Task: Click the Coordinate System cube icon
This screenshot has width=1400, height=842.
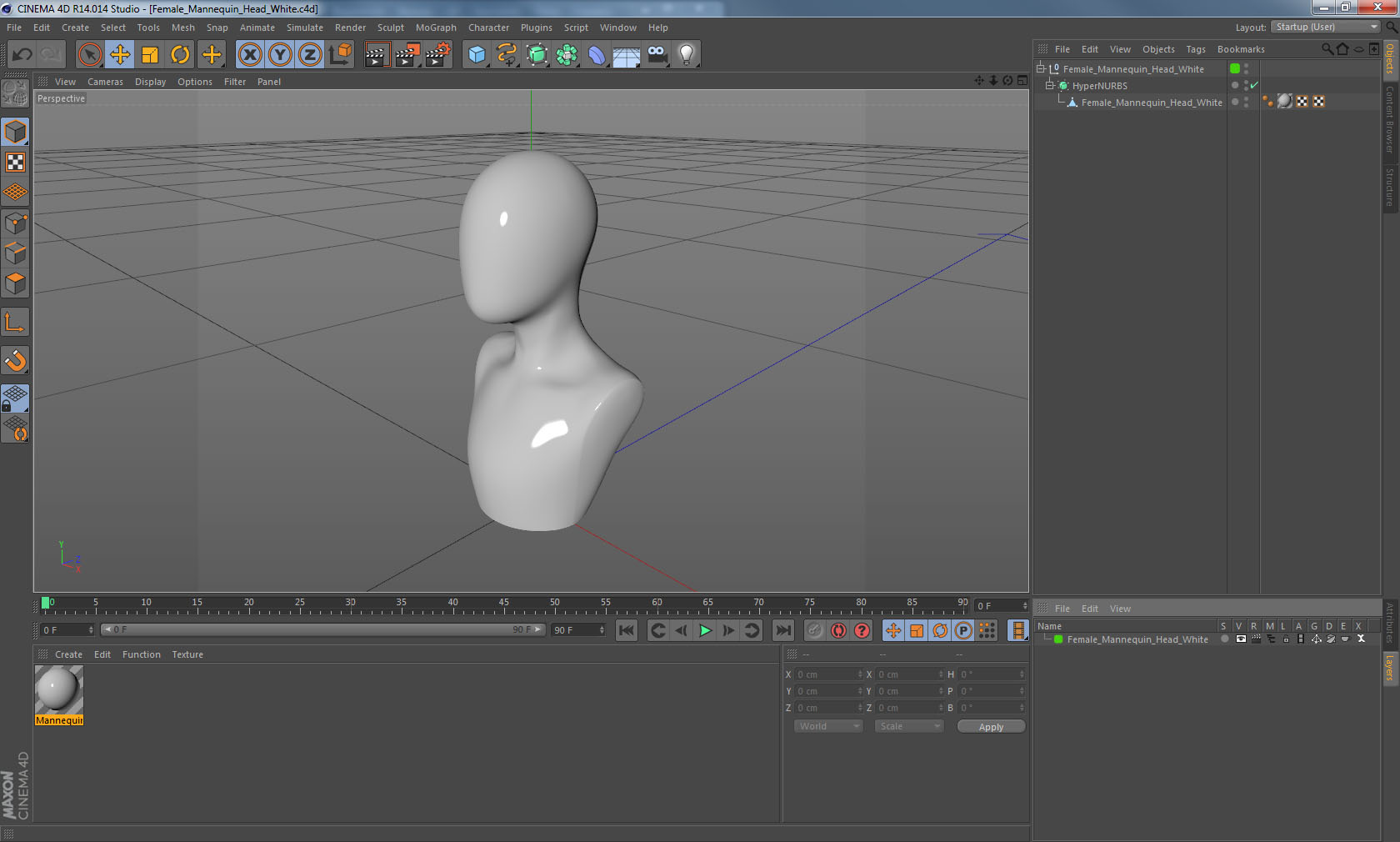Action: pos(340,55)
